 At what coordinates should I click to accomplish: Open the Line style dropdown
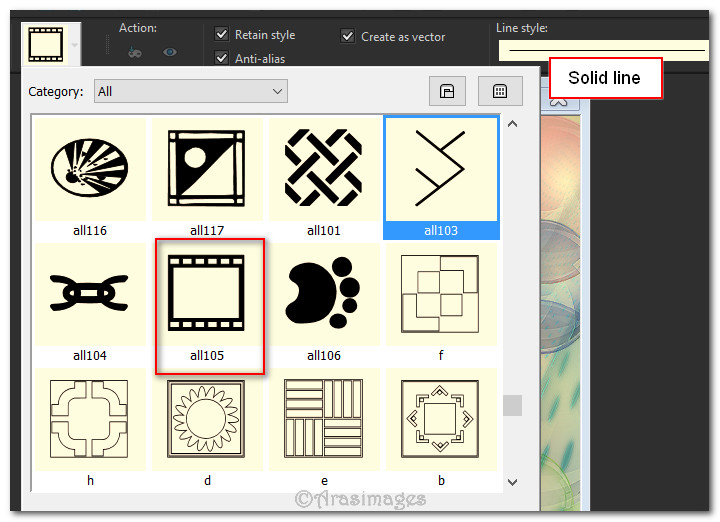click(x=602, y=48)
